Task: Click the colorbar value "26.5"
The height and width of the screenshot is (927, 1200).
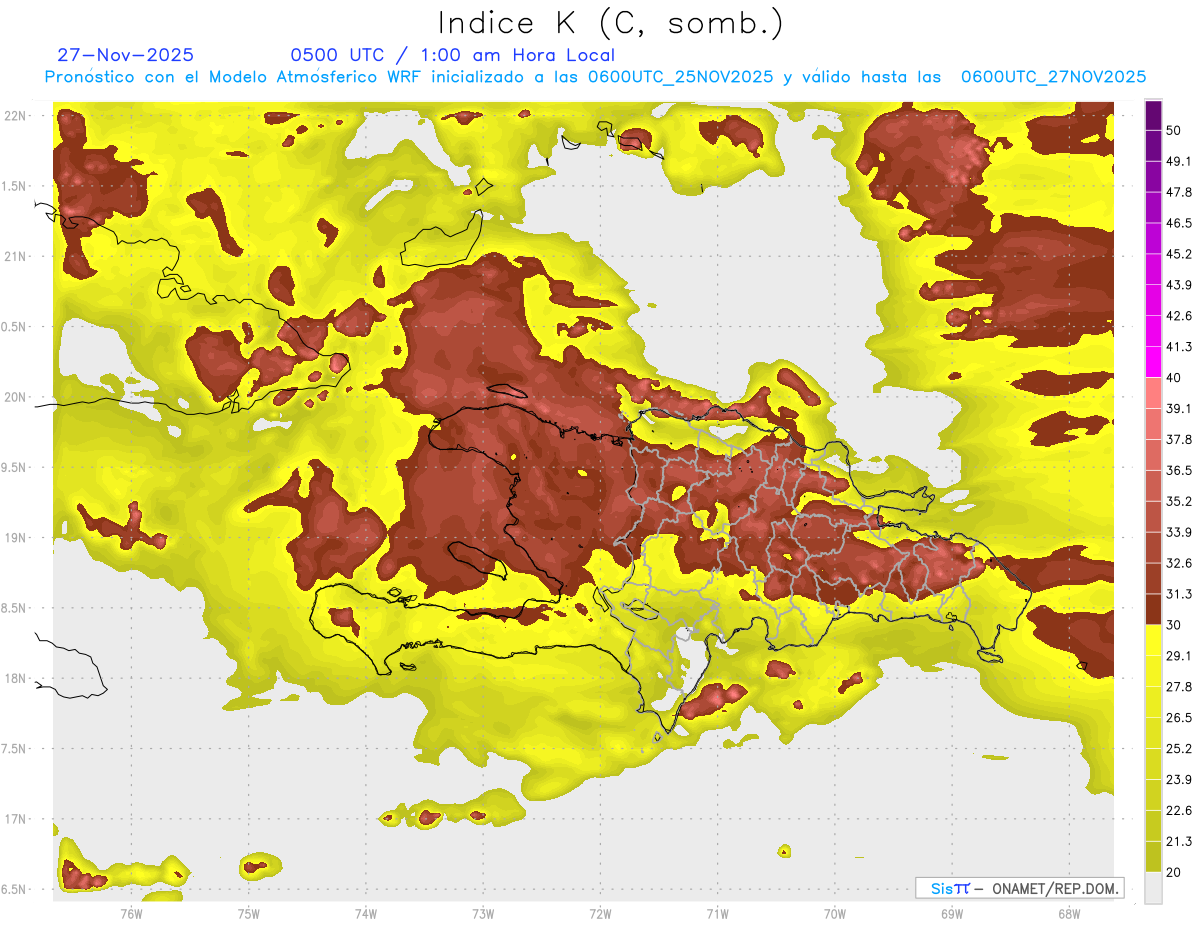Action: tap(1179, 718)
